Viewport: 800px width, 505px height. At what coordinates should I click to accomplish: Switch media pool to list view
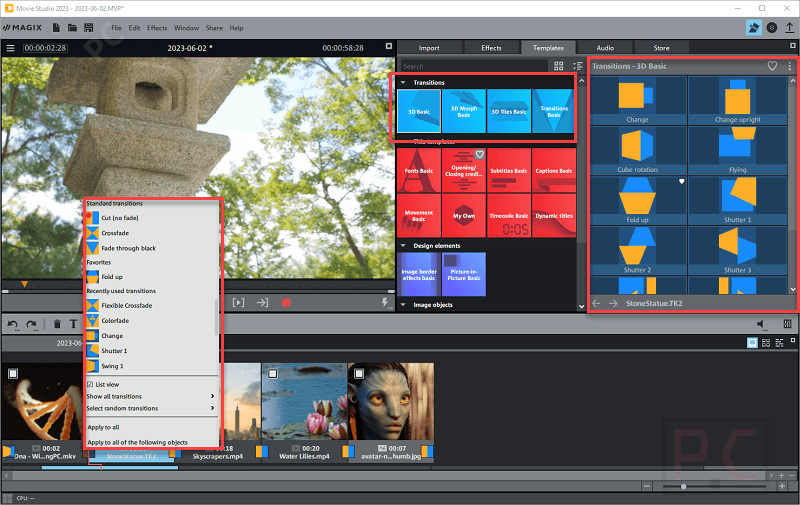click(x=577, y=66)
